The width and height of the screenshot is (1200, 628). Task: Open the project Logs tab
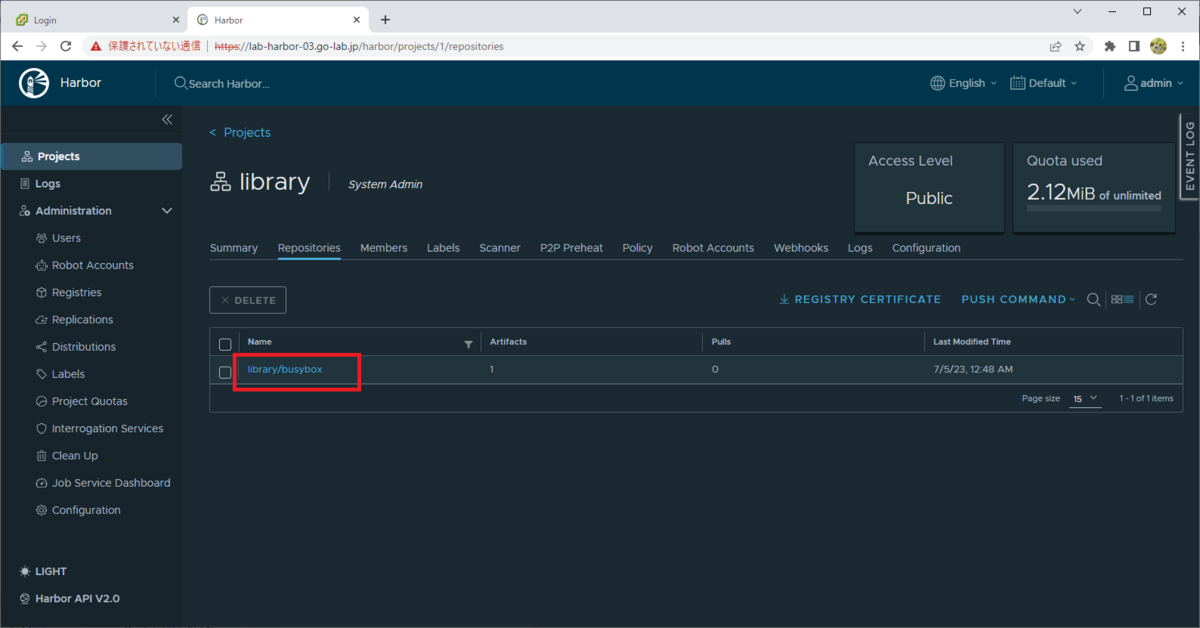point(860,248)
